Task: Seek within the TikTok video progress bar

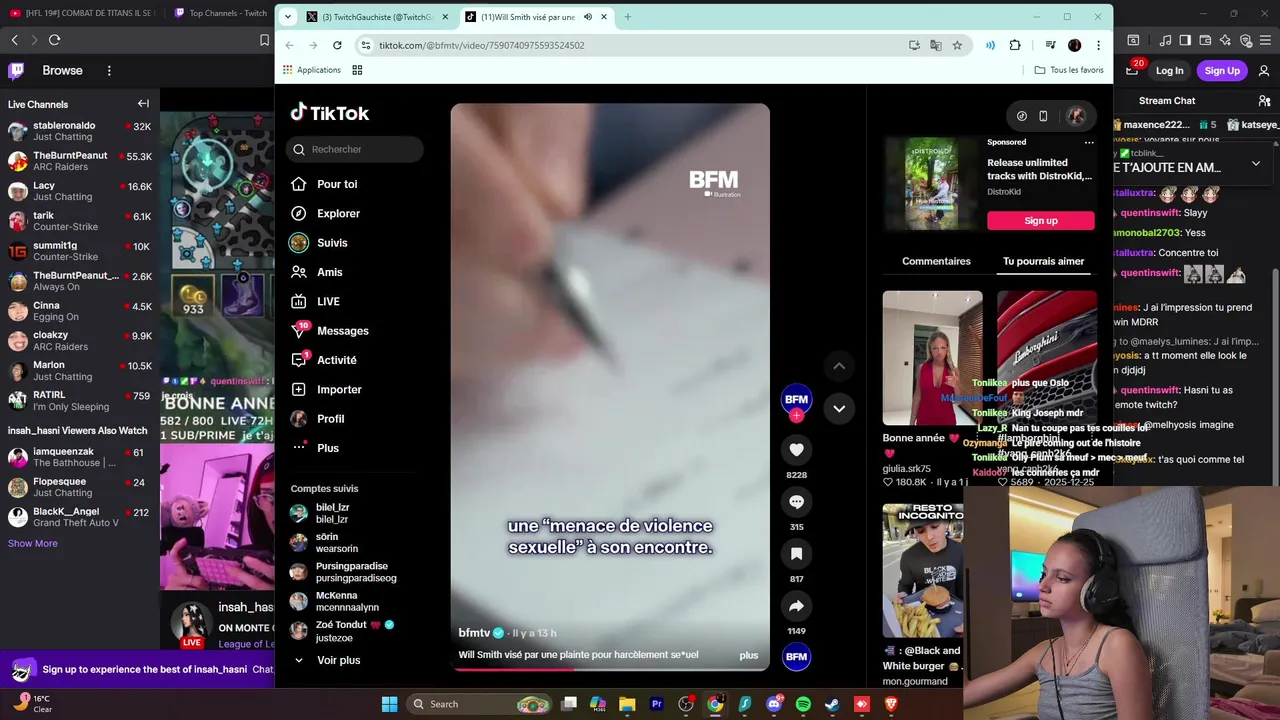Action: pyautogui.click(x=610, y=669)
